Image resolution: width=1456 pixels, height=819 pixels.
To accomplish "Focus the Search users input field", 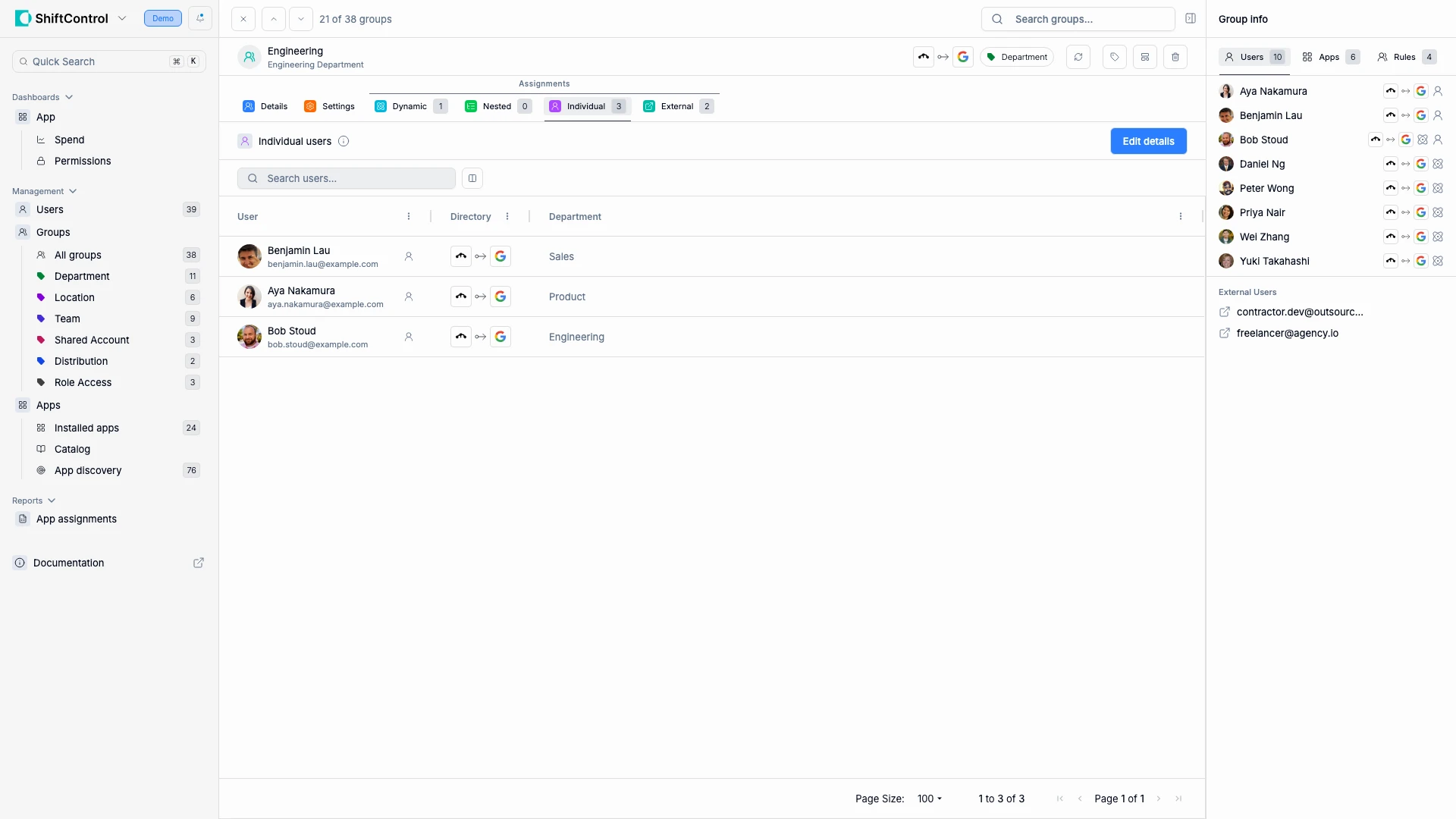I will pos(356,178).
